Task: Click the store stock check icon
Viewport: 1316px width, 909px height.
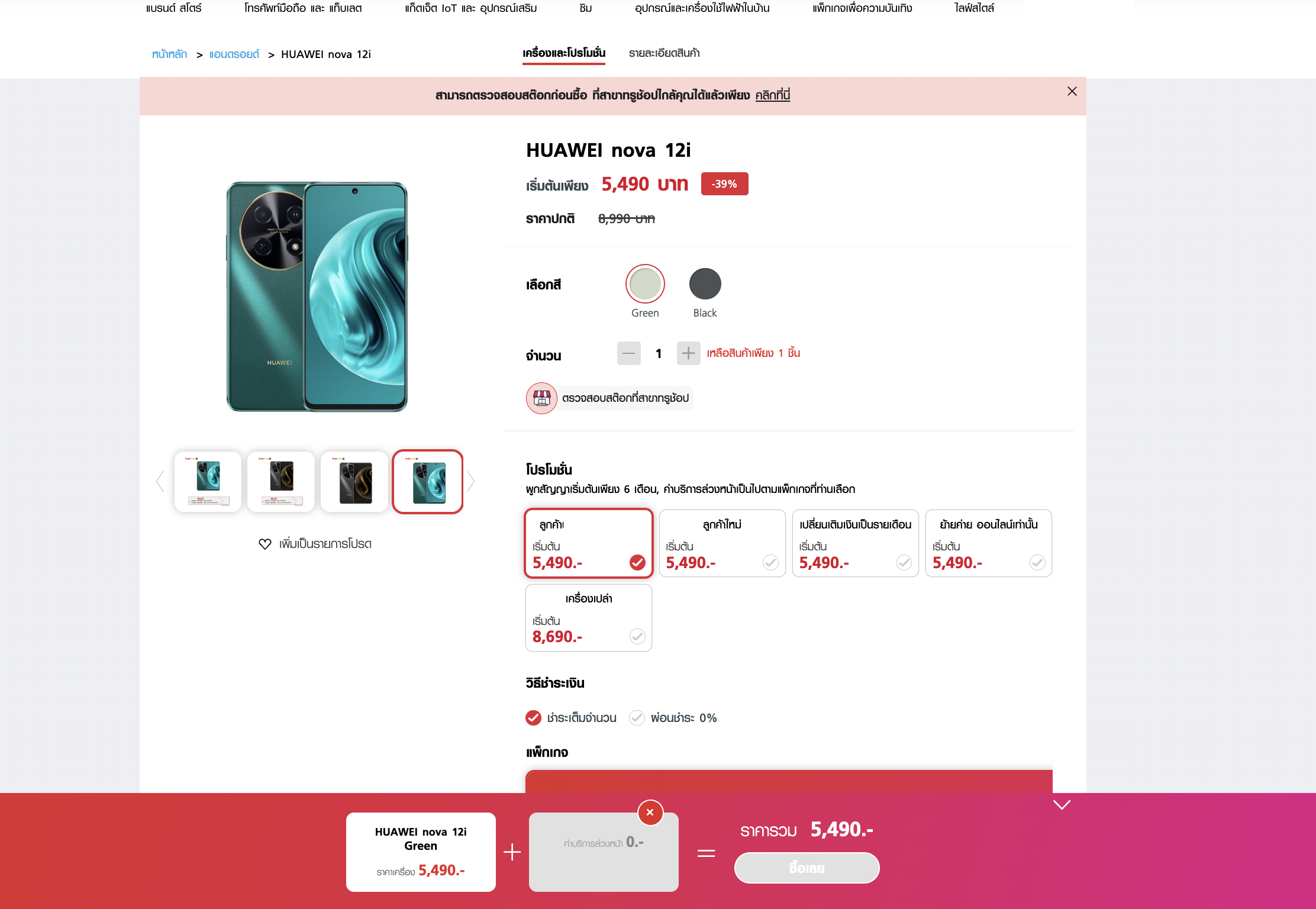Action: 541,398
